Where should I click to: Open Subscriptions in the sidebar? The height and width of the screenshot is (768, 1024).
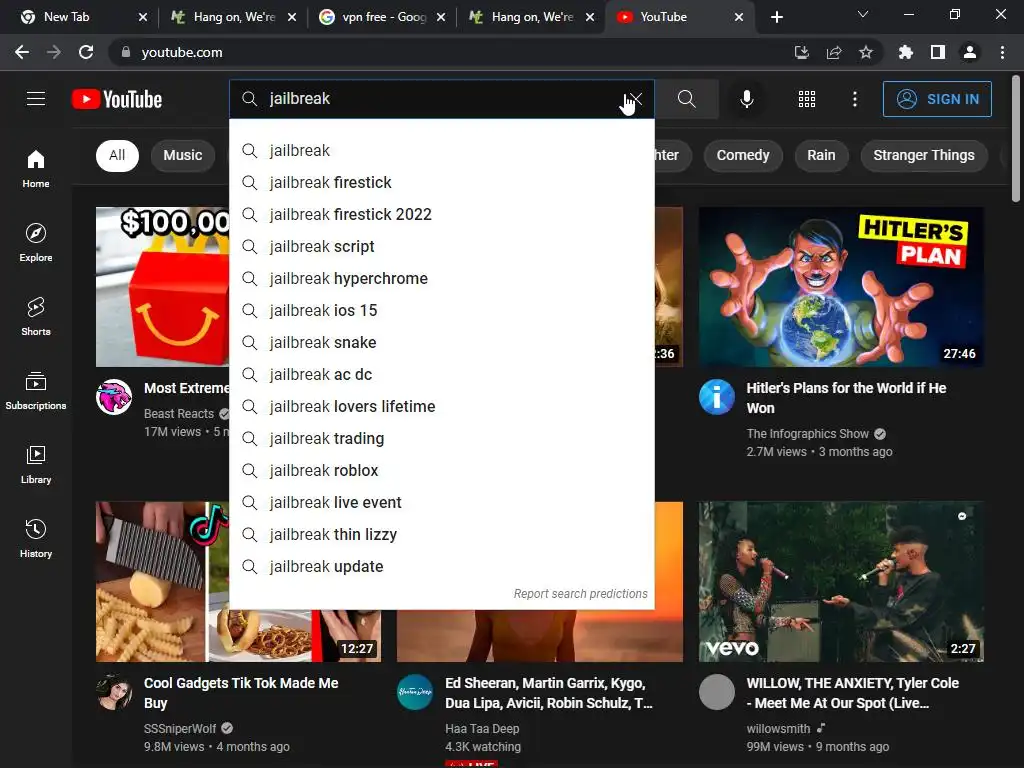(x=36, y=391)
